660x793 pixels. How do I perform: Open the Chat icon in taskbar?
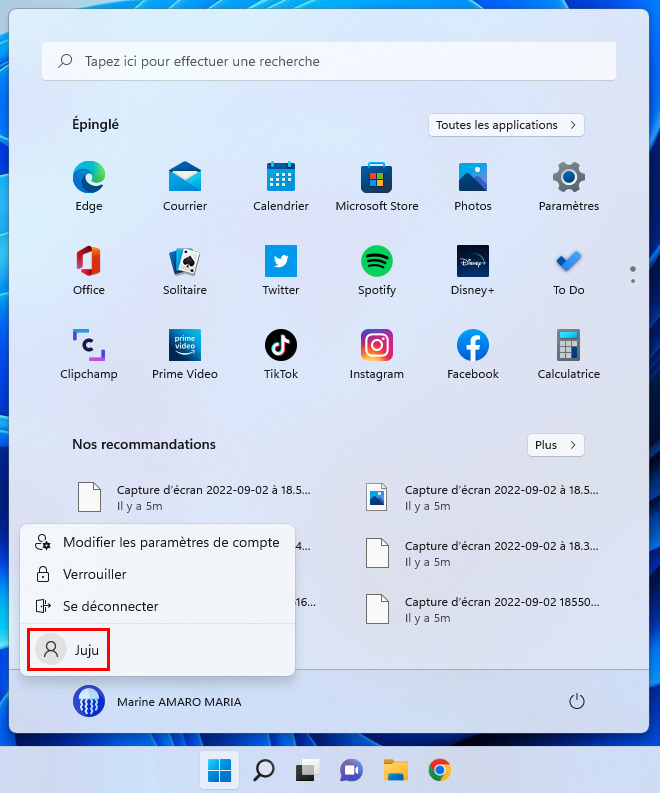tap(351, 770)
